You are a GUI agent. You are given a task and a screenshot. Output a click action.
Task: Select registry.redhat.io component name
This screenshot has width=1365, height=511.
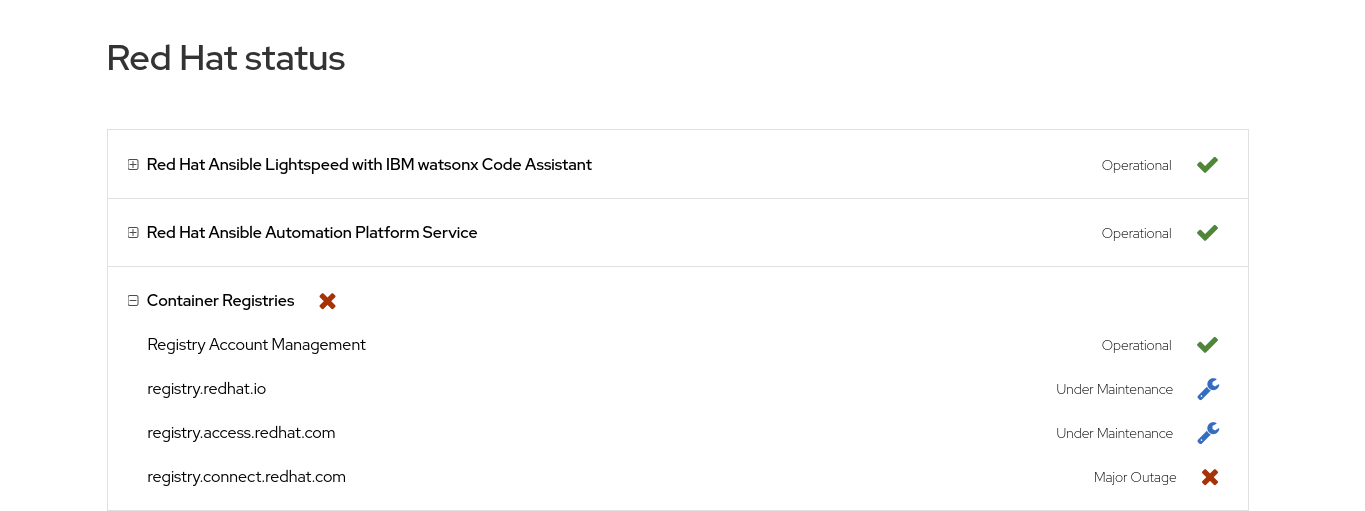[206, 389]
